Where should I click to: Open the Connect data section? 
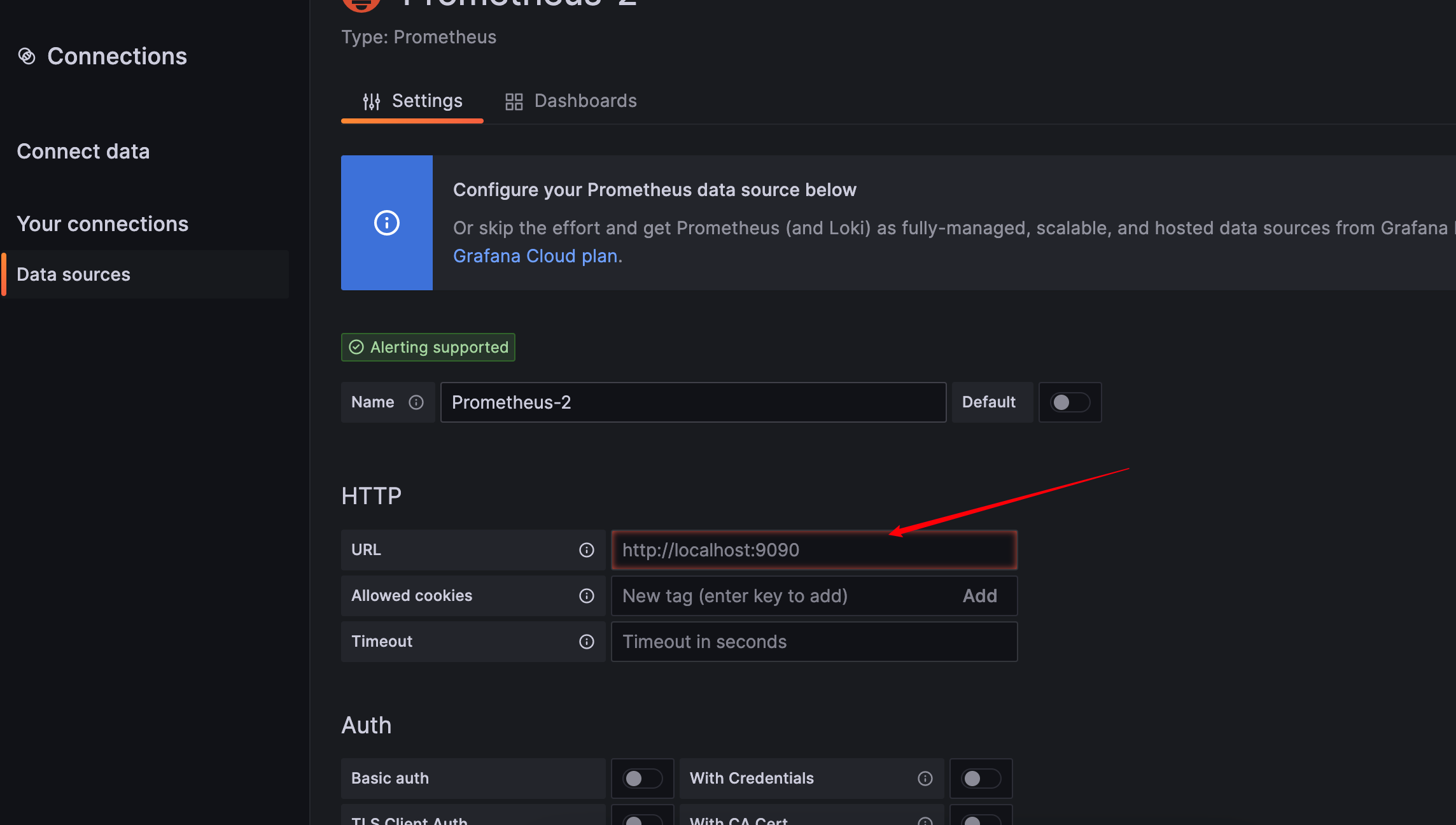(x=83, y=152)
